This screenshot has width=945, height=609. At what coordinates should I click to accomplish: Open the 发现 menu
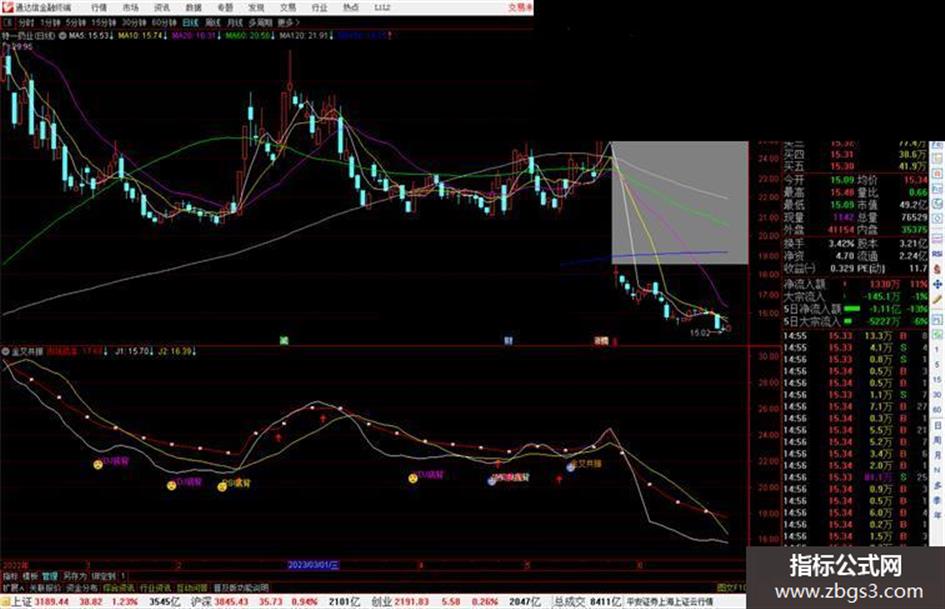pyautogui.click(x=256, y=7)
